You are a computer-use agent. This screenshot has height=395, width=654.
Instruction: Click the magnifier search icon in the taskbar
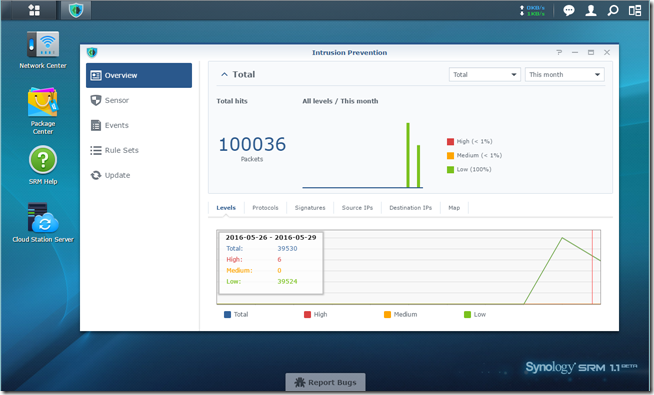pos(613,10)
